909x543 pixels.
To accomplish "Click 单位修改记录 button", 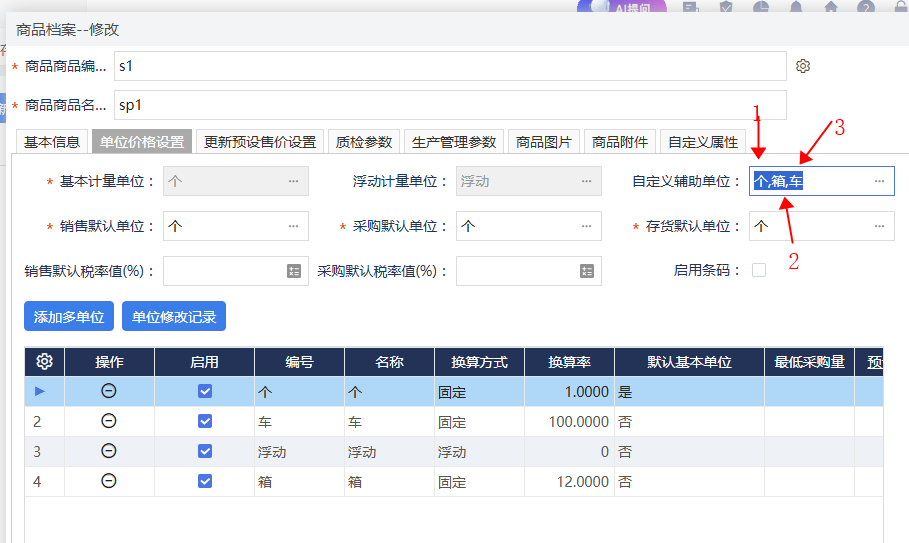I will pos(174,316).
